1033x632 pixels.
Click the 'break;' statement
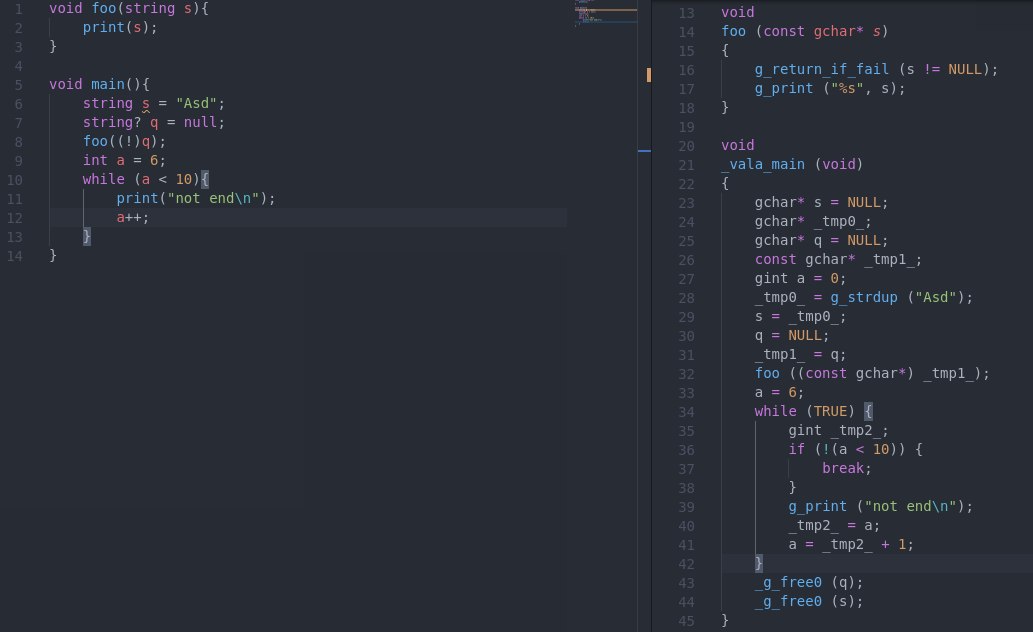coord(847,469)
